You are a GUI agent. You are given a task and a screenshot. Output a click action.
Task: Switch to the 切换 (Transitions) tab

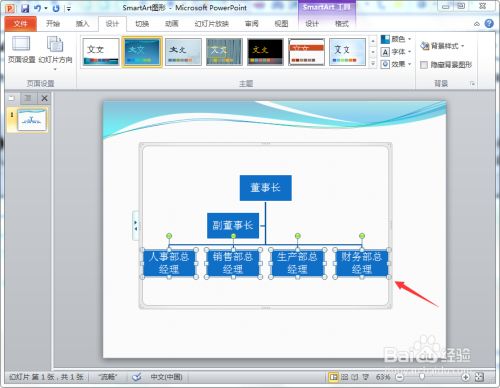coord(142,24)
